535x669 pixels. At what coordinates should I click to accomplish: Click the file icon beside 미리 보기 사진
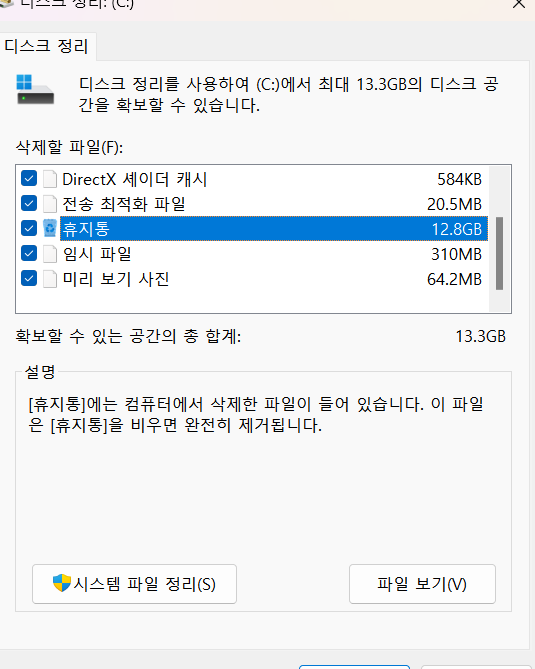[50, 279]
